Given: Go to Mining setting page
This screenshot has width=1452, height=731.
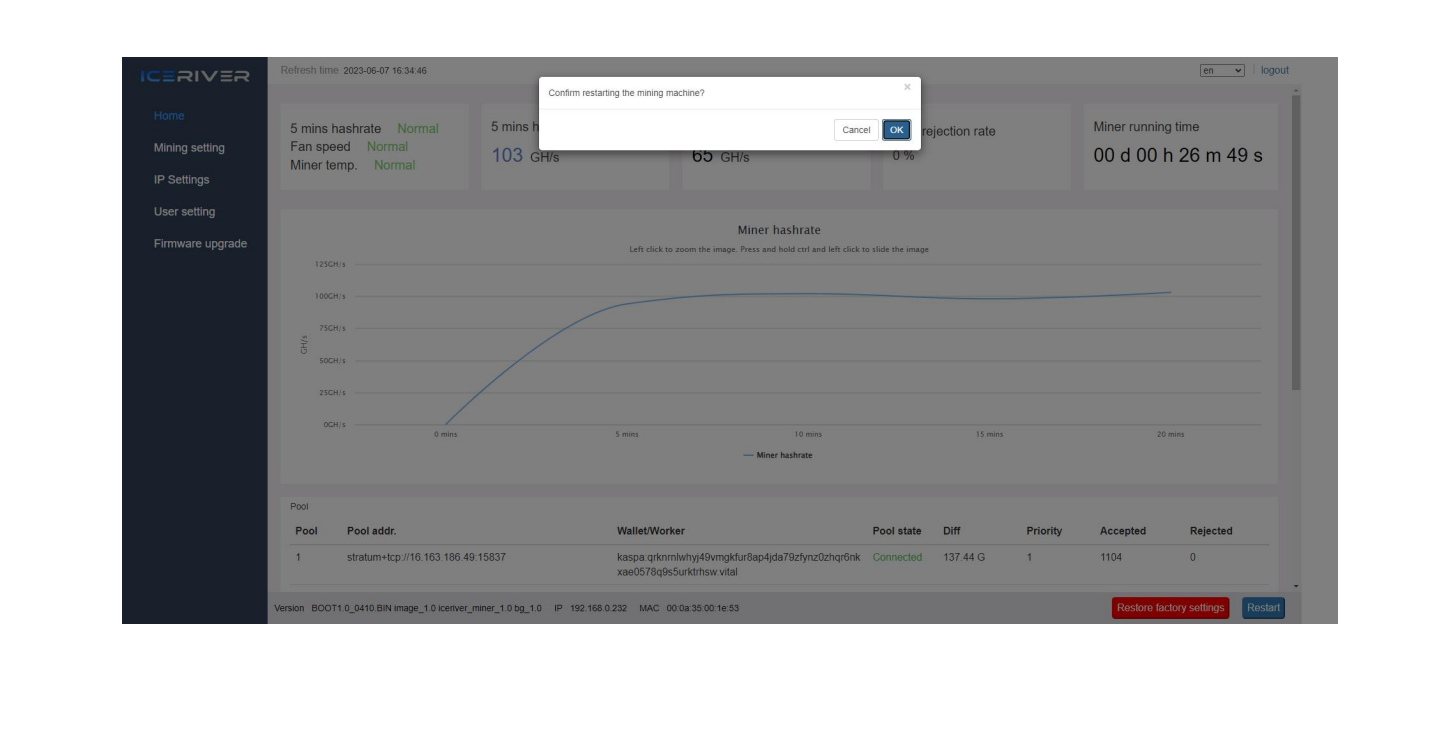Looking at the screenshot, I should (189, 148).
